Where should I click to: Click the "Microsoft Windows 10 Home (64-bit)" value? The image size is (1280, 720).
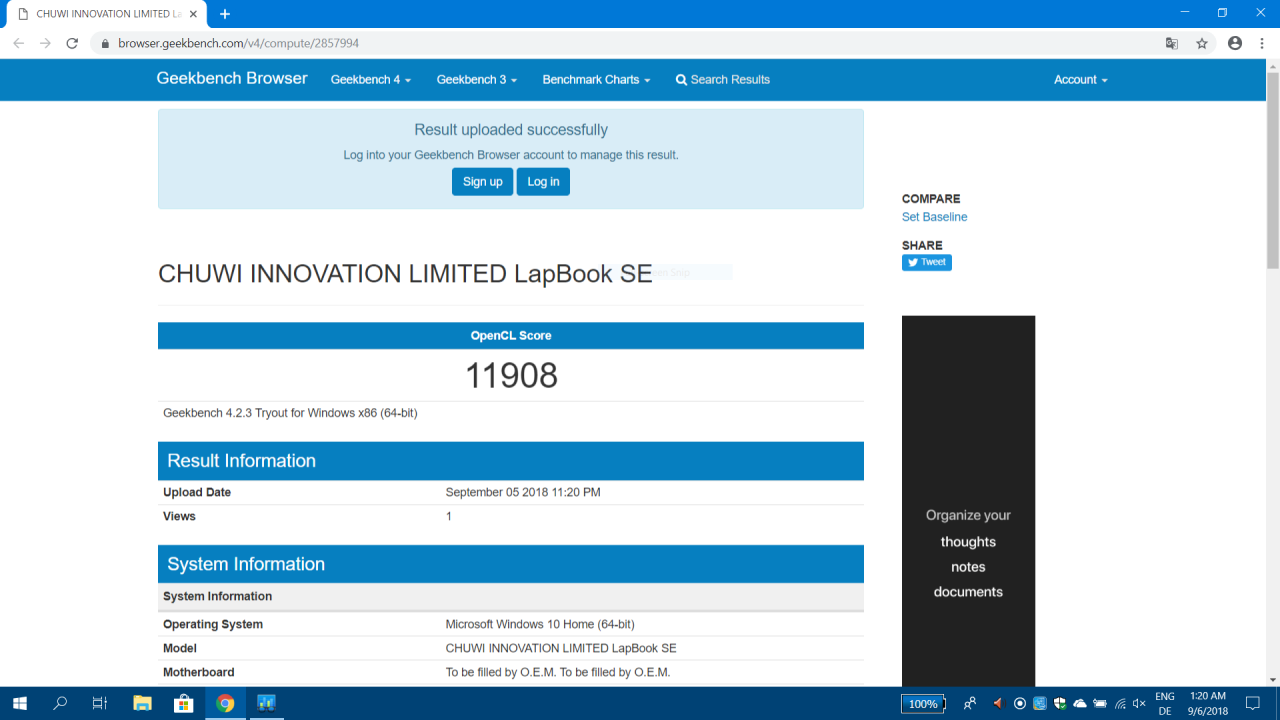540,624
